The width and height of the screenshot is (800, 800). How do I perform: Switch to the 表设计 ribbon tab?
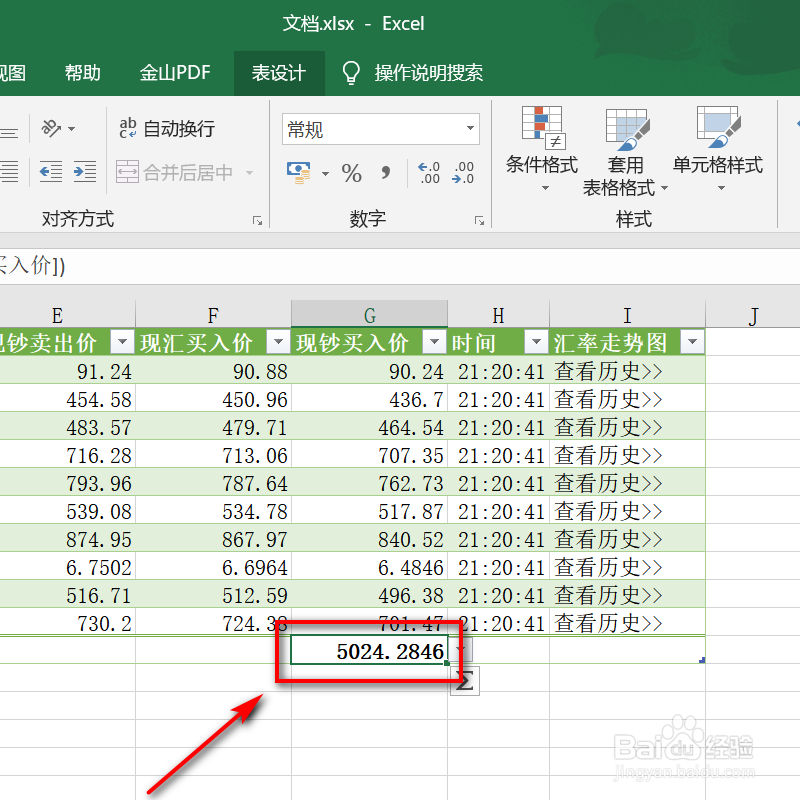(x=279, y=72)
